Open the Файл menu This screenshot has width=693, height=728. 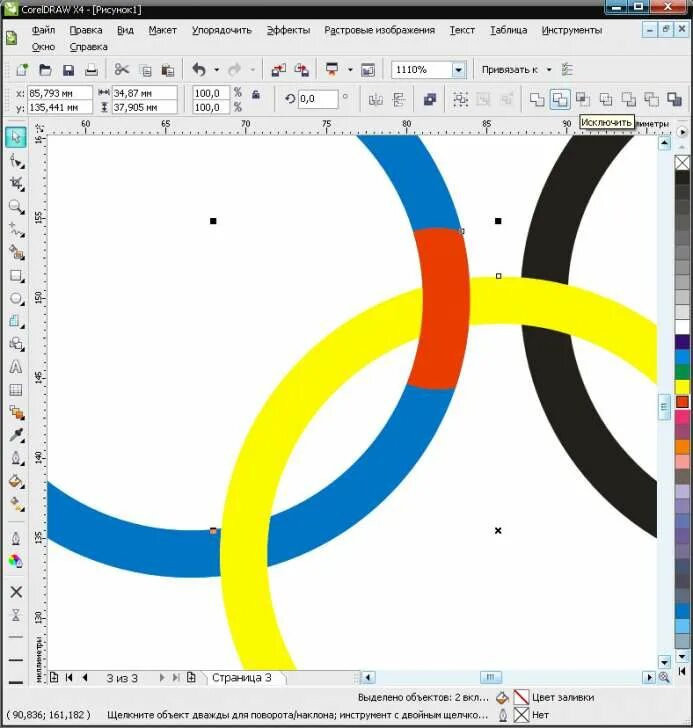pyautogui.click(x=43, y=30)
